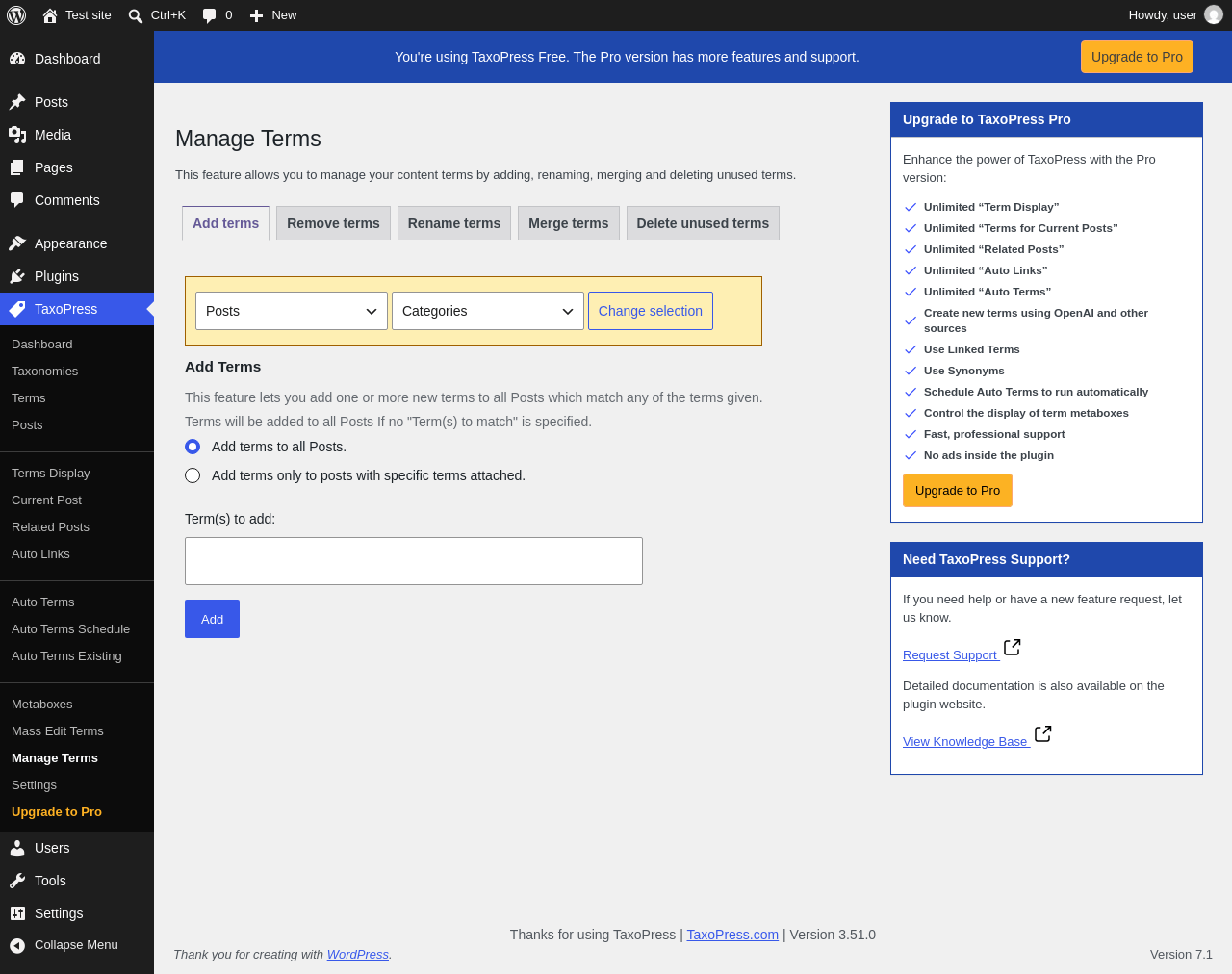This screenshot has width=1232, height=974.
Task: Open the New content menu
Action: click(x=272, y=15)
